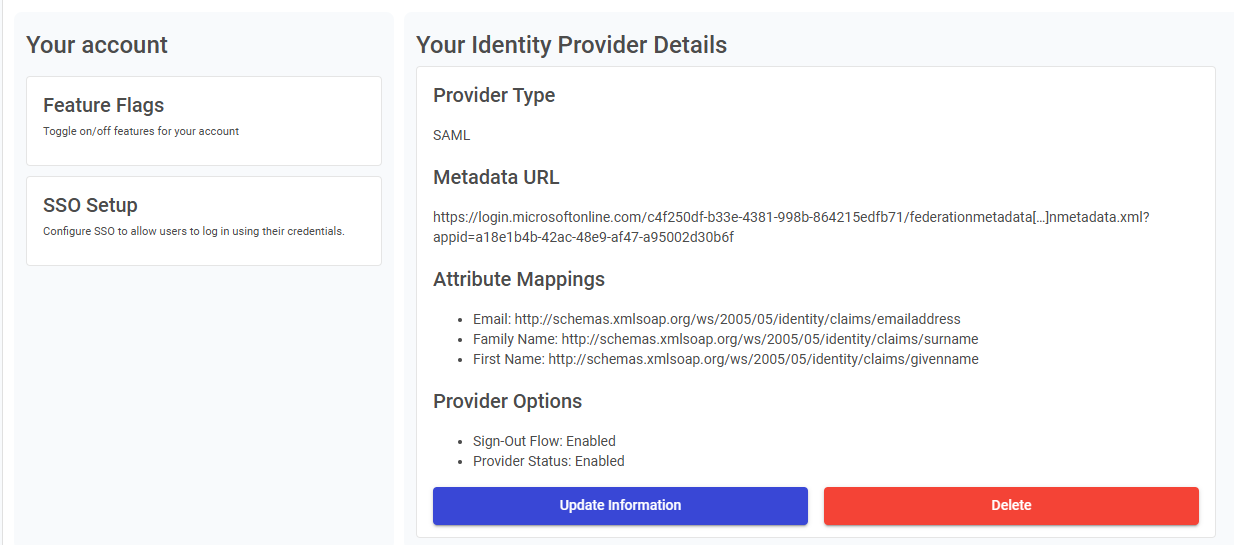The width and height of the screenshot is (1234, 545).
Task: Click the Provider Options heading
Action: pos(507,402)
